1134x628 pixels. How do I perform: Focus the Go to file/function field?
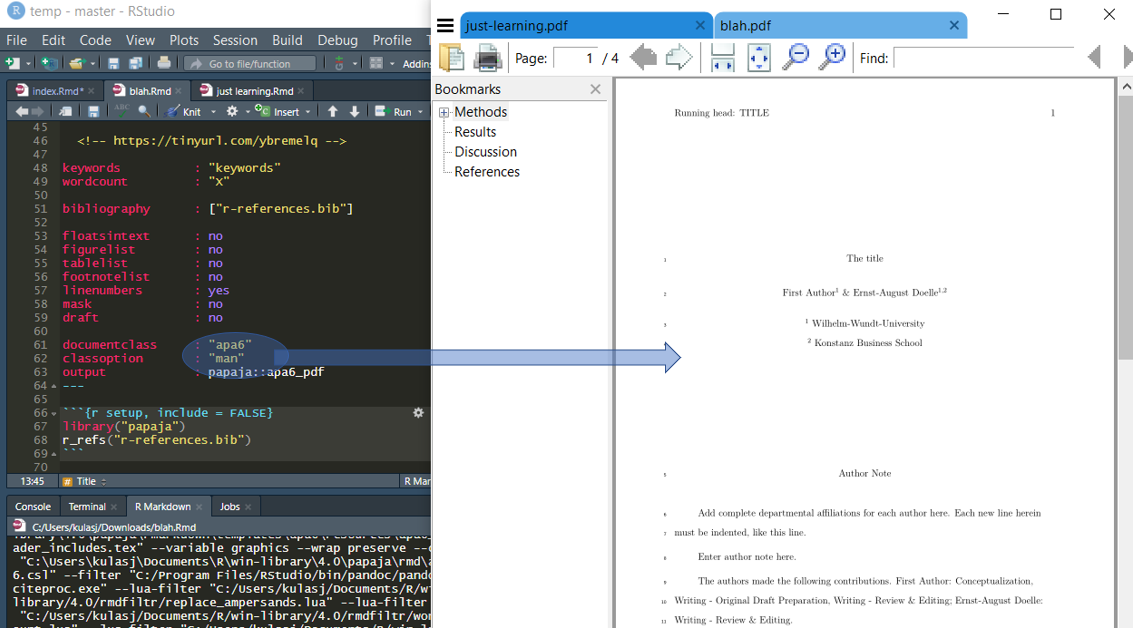pyautogui.click(x=250, y=64)
